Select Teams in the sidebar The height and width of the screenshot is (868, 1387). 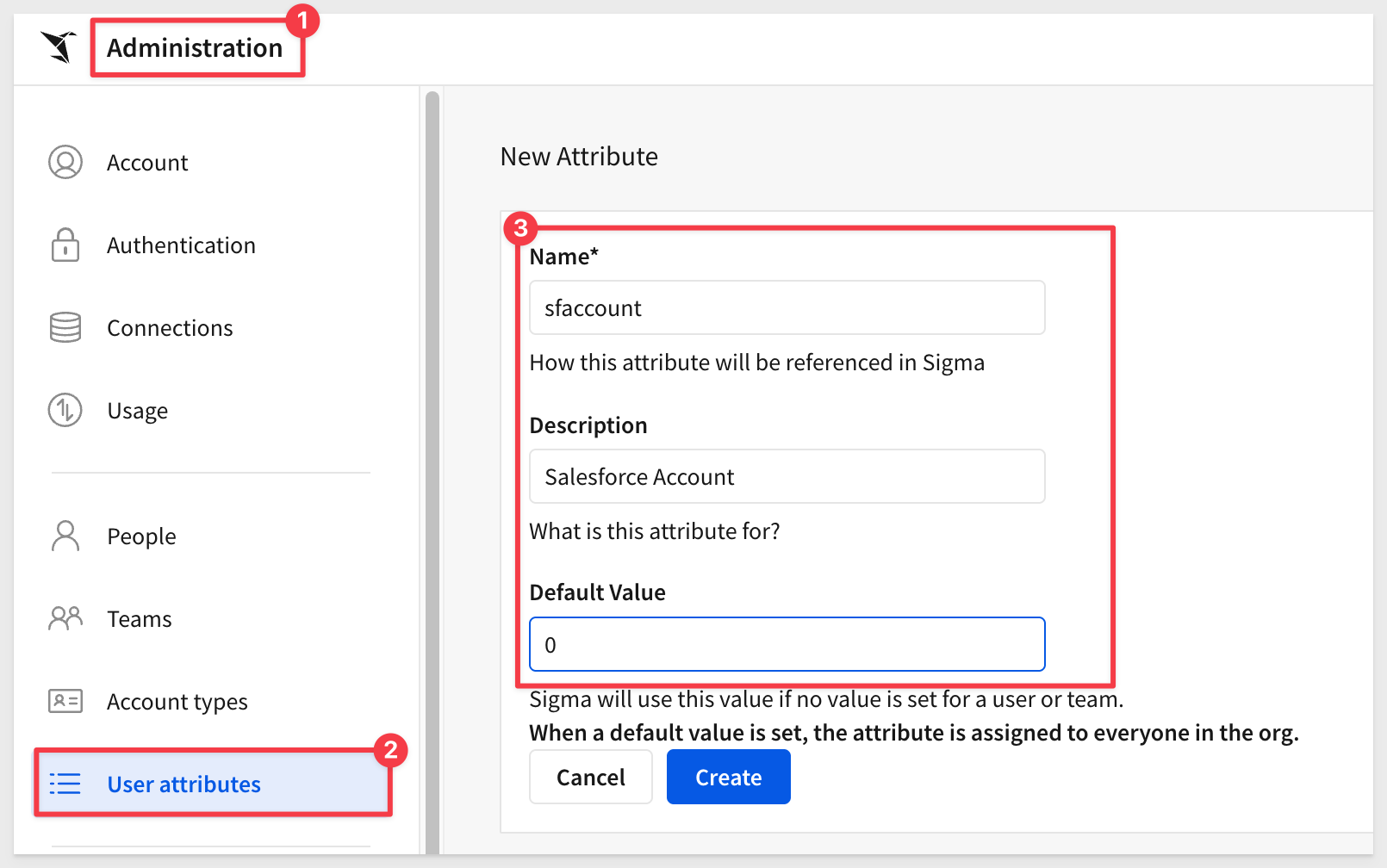point(140,619)
